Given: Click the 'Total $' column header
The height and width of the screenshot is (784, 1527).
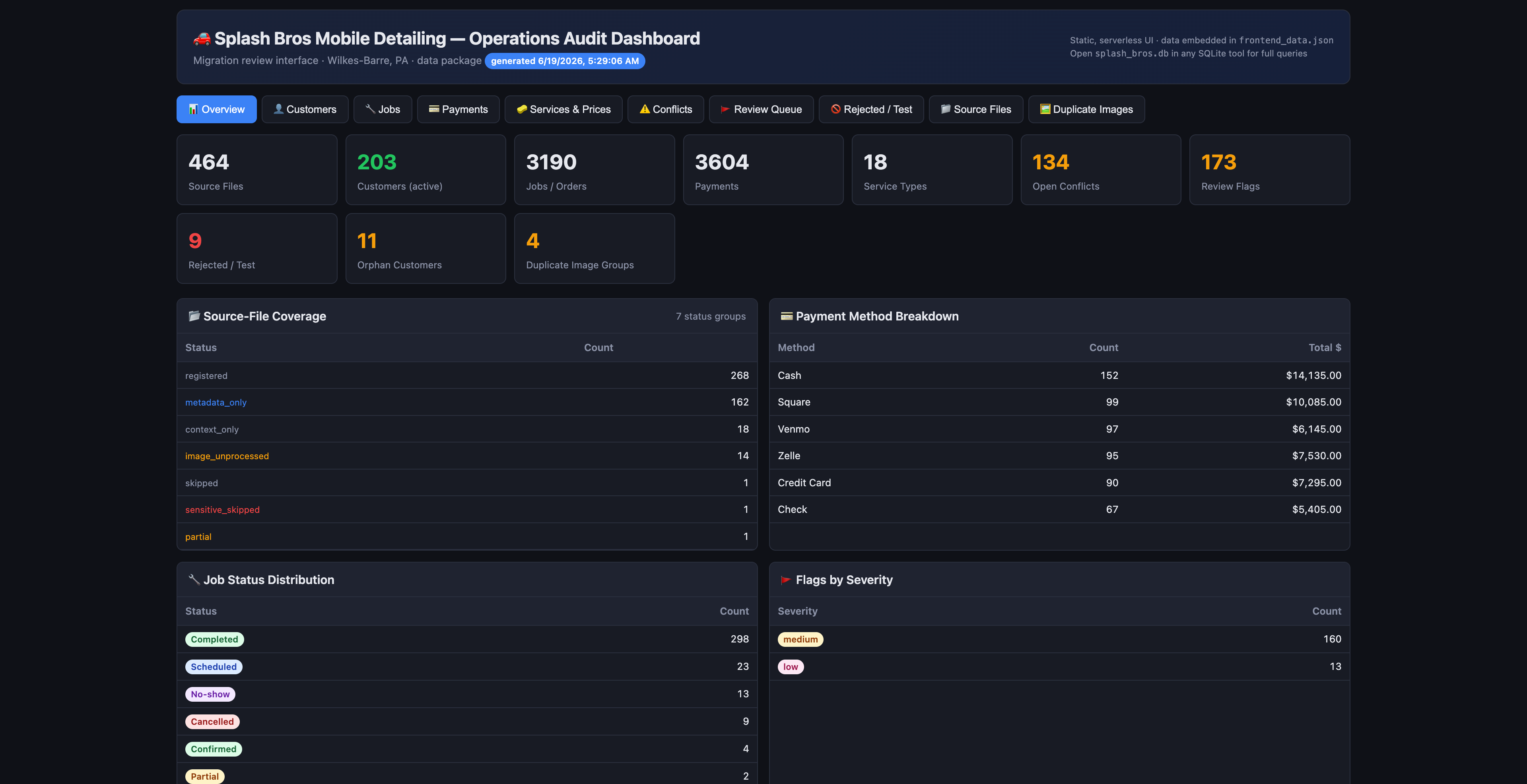Looking at the screenshot, I should 1324,348.
